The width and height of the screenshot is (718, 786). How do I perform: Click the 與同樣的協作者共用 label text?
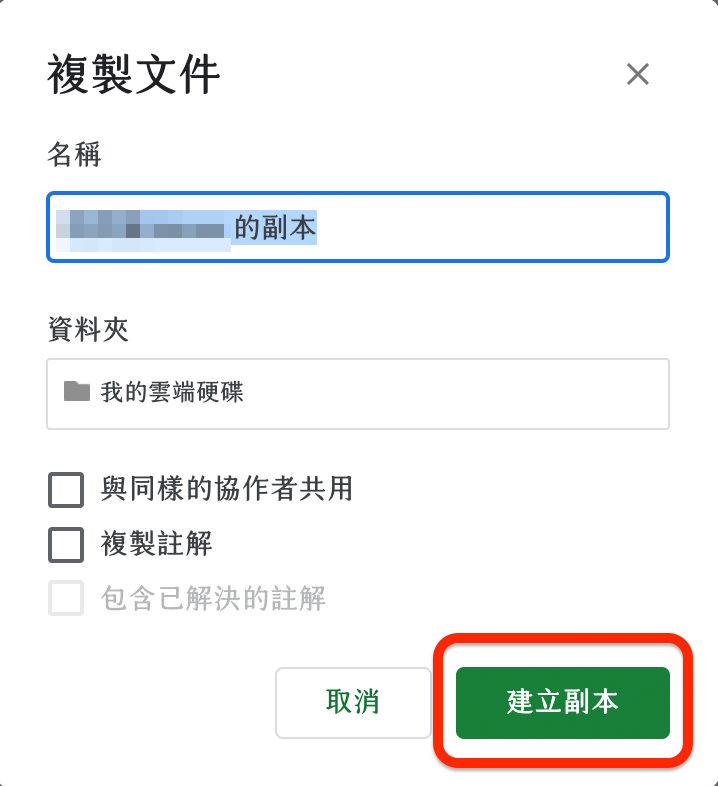point(226,489)
